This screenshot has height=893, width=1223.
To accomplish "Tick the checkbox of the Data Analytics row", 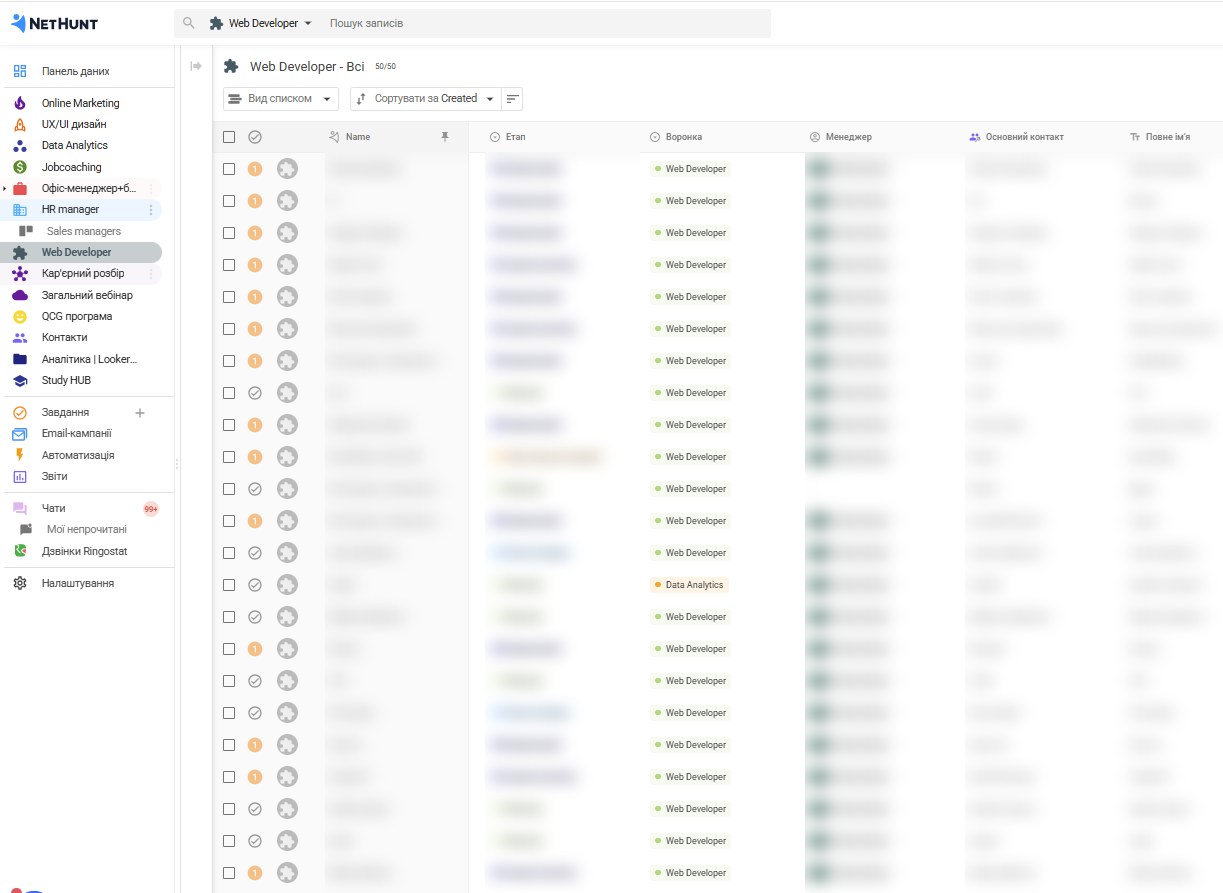I will (x=229, y=585).
